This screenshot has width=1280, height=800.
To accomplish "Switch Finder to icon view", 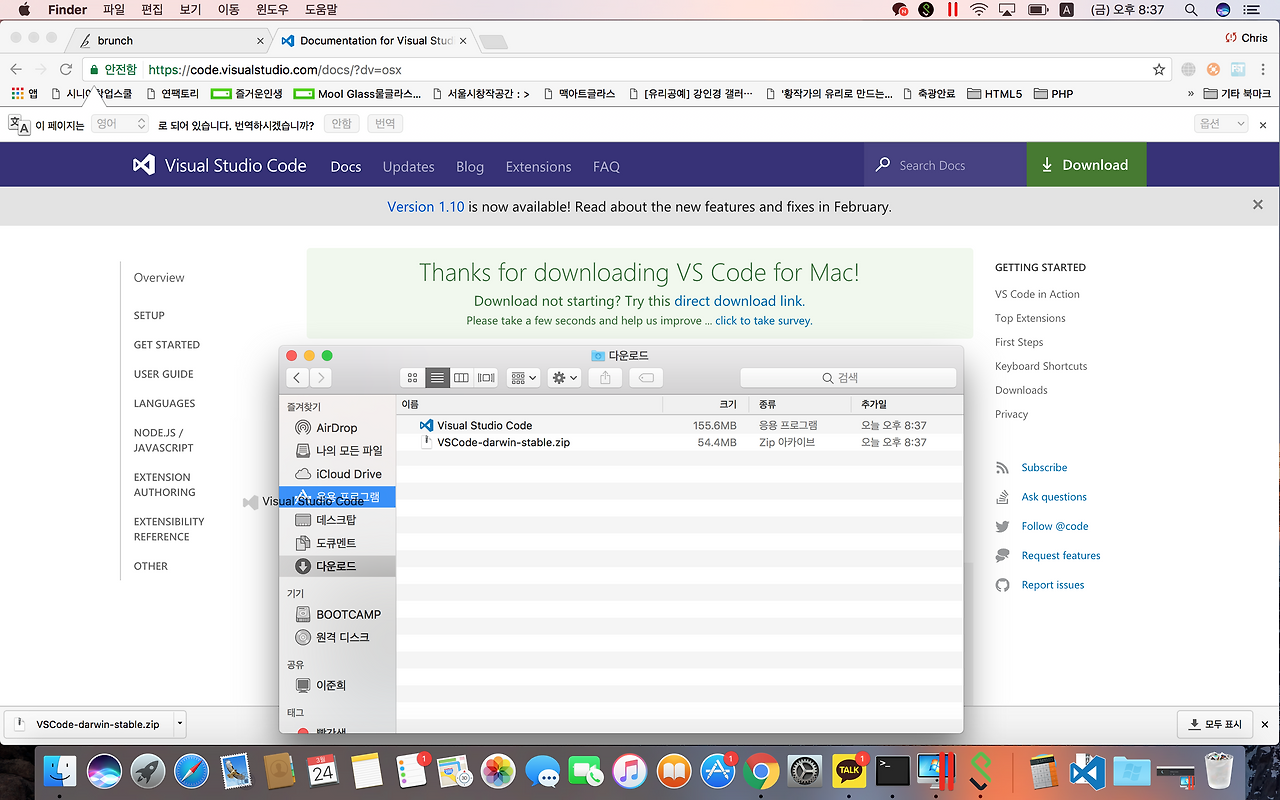I will pyautogui.click(x=412, y=378).
